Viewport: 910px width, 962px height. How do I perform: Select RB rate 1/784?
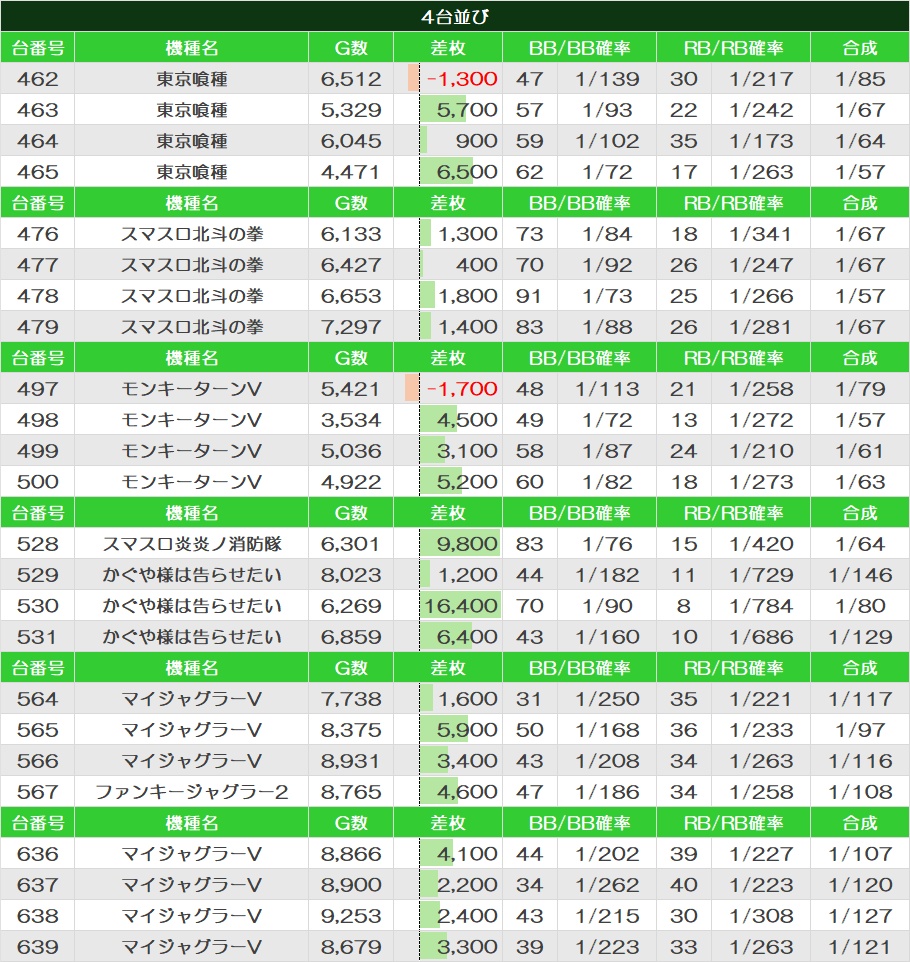(761, 606)
